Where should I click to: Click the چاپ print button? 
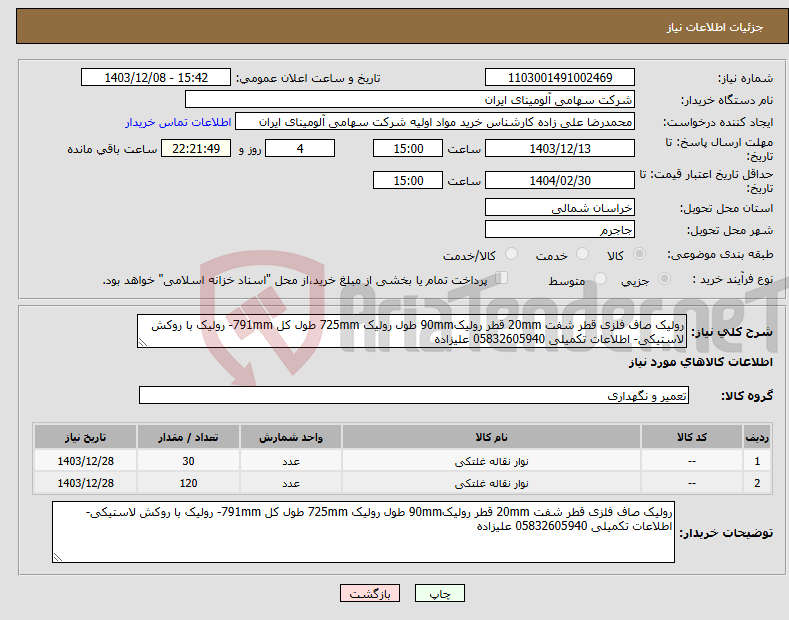(440, 594)
